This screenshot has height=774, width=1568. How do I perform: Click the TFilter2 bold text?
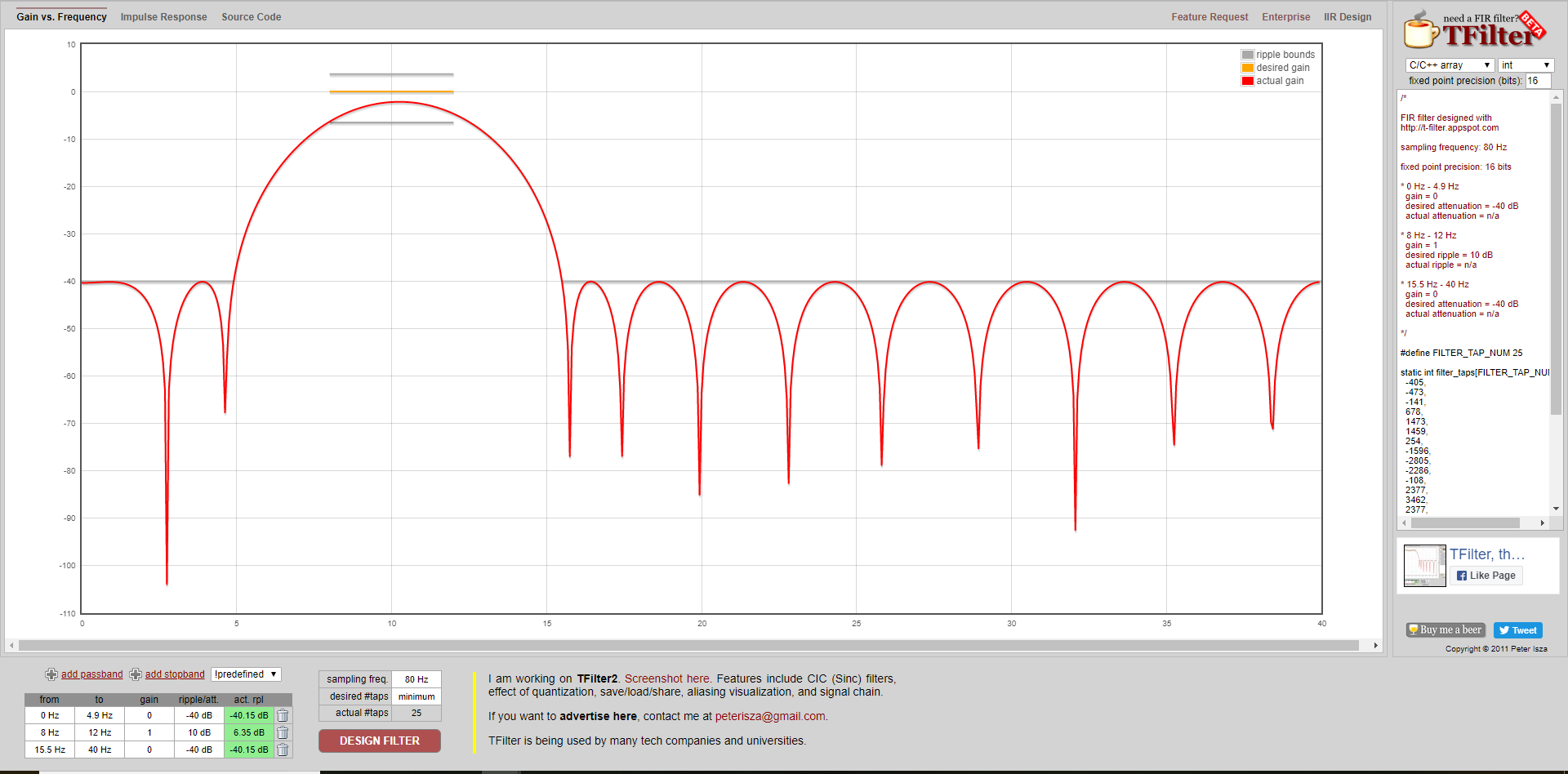click(x=597, y=678)
